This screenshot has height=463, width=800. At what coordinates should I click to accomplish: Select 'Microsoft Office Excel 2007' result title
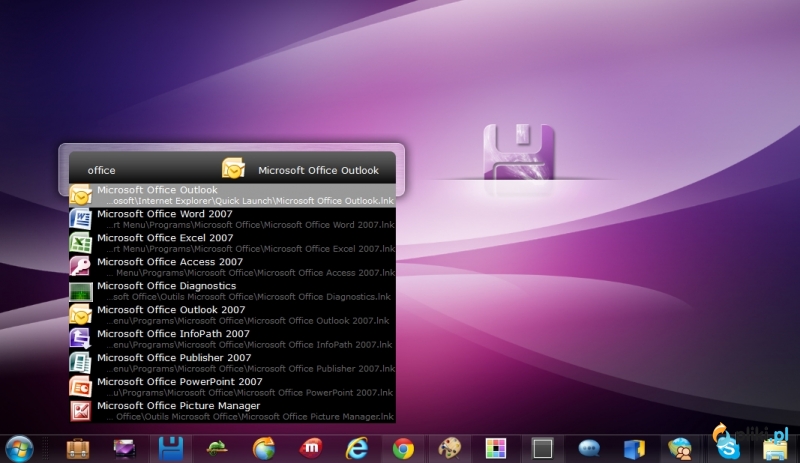coord(165,238)
